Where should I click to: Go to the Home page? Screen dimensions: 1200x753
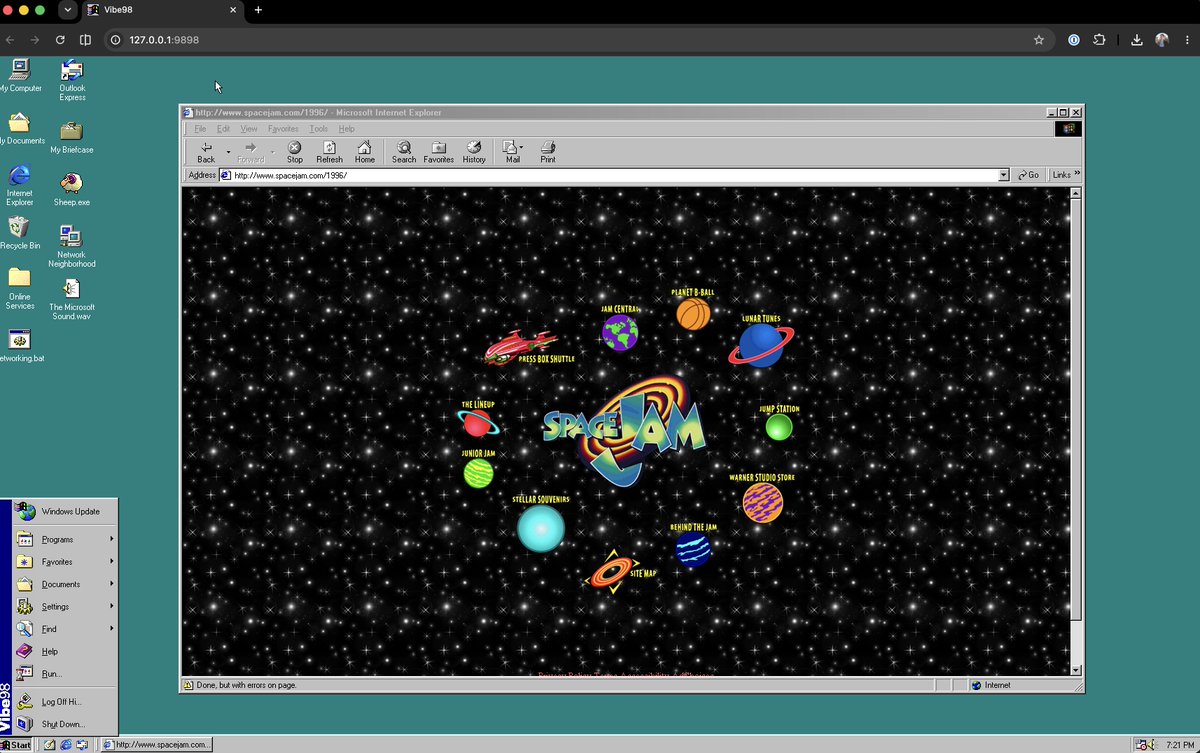point(364,152)
